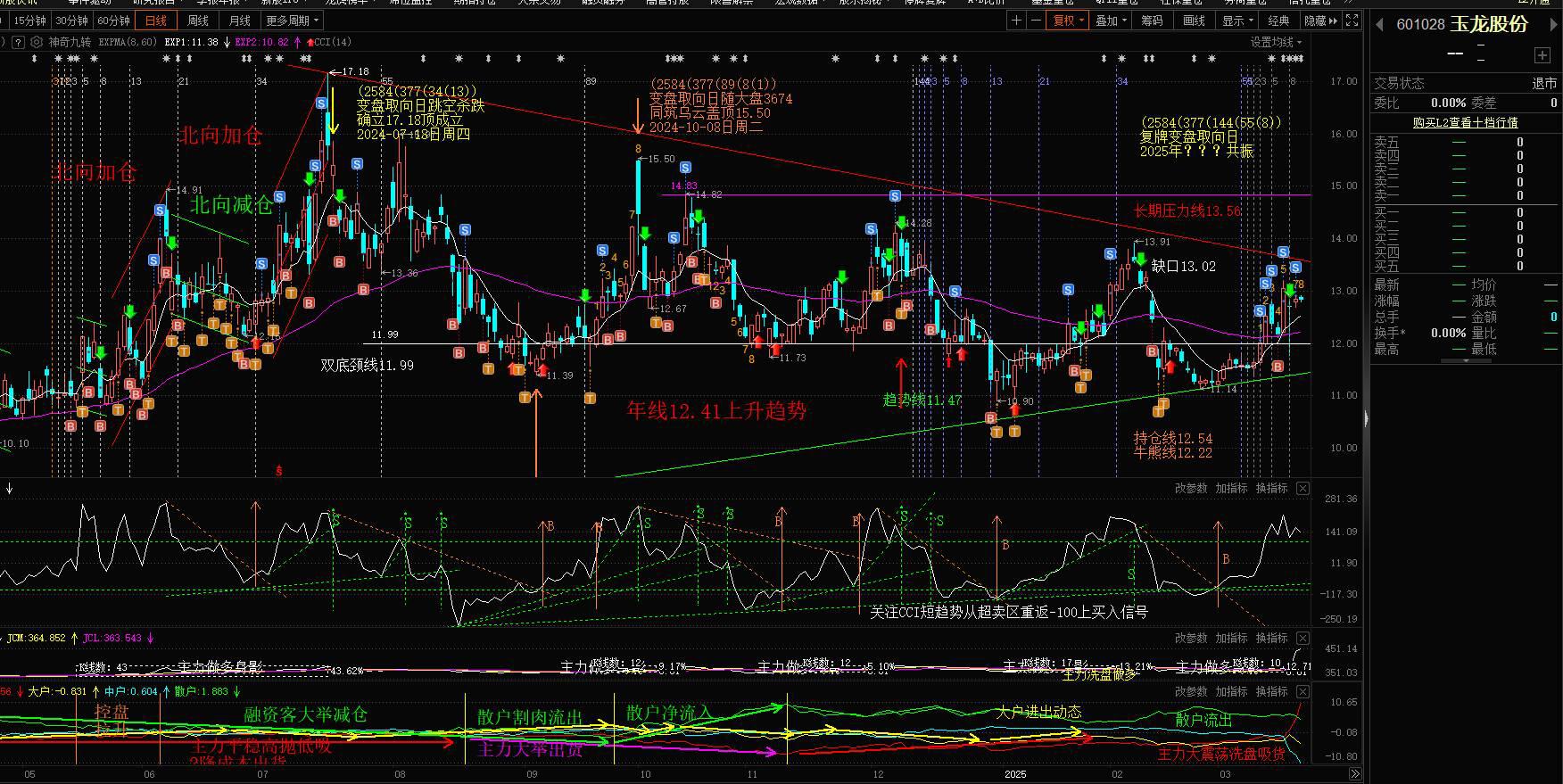Select the 15分钟 period tab
Screen dimensions: 1563x784
(x=29, y=21)
